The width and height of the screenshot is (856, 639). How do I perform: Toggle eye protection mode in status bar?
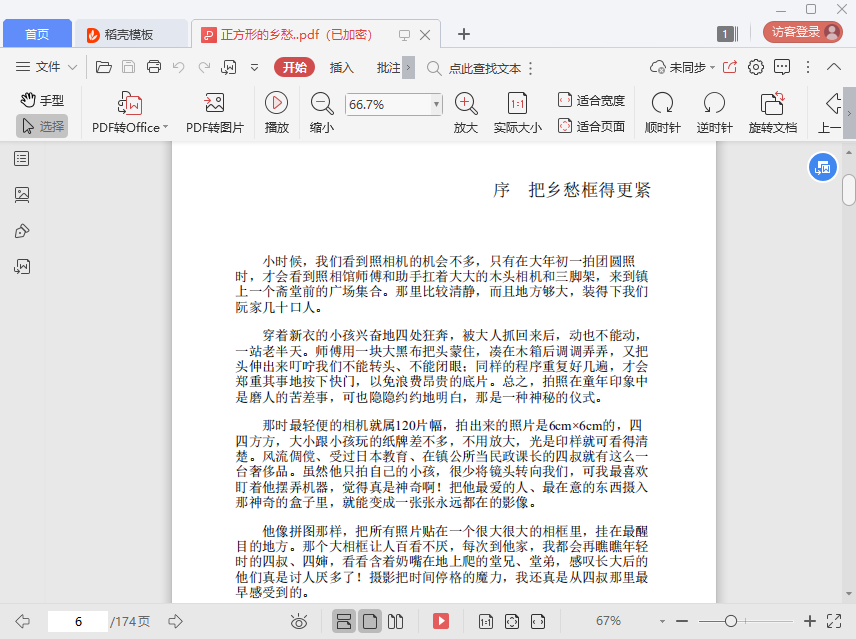click(299, 621)
